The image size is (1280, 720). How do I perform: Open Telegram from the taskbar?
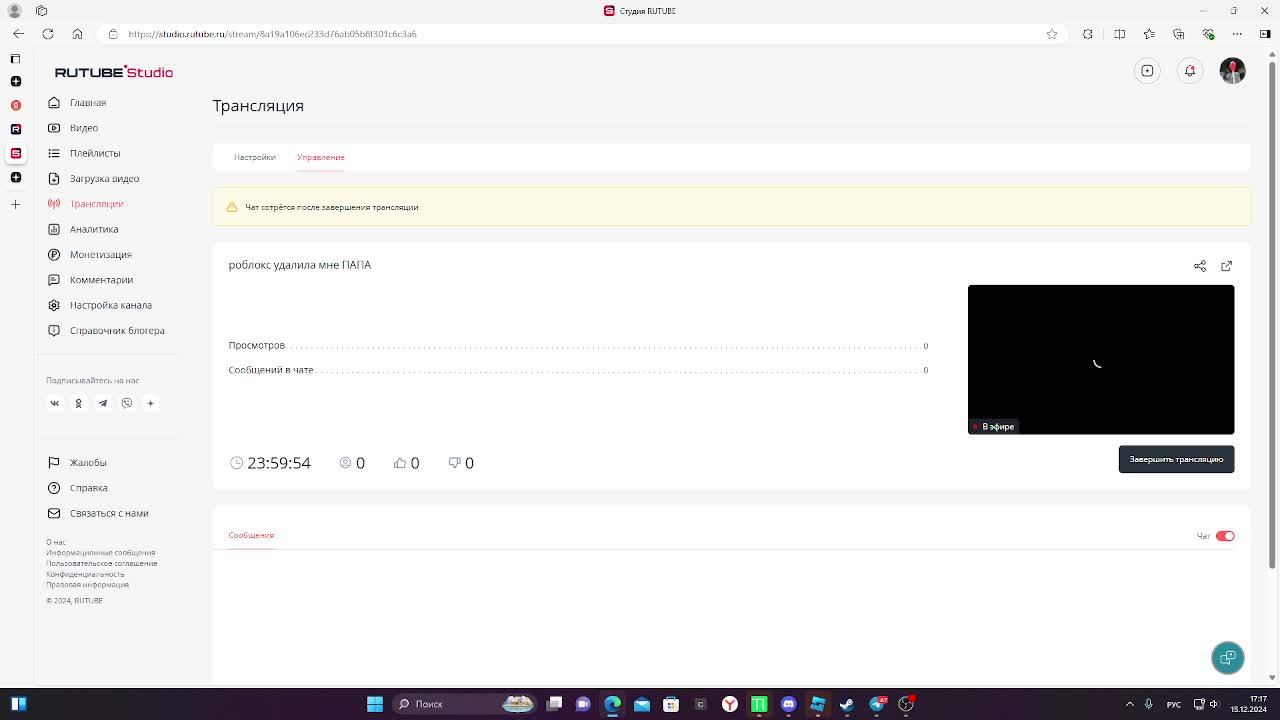coord(877,704)
